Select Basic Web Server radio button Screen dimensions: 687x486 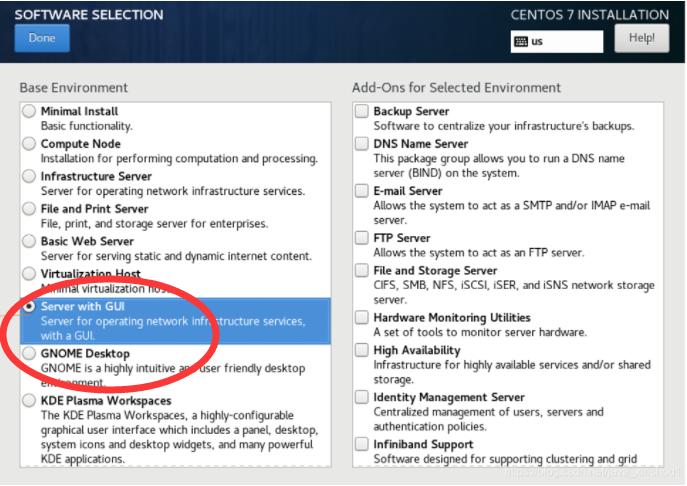29,241
